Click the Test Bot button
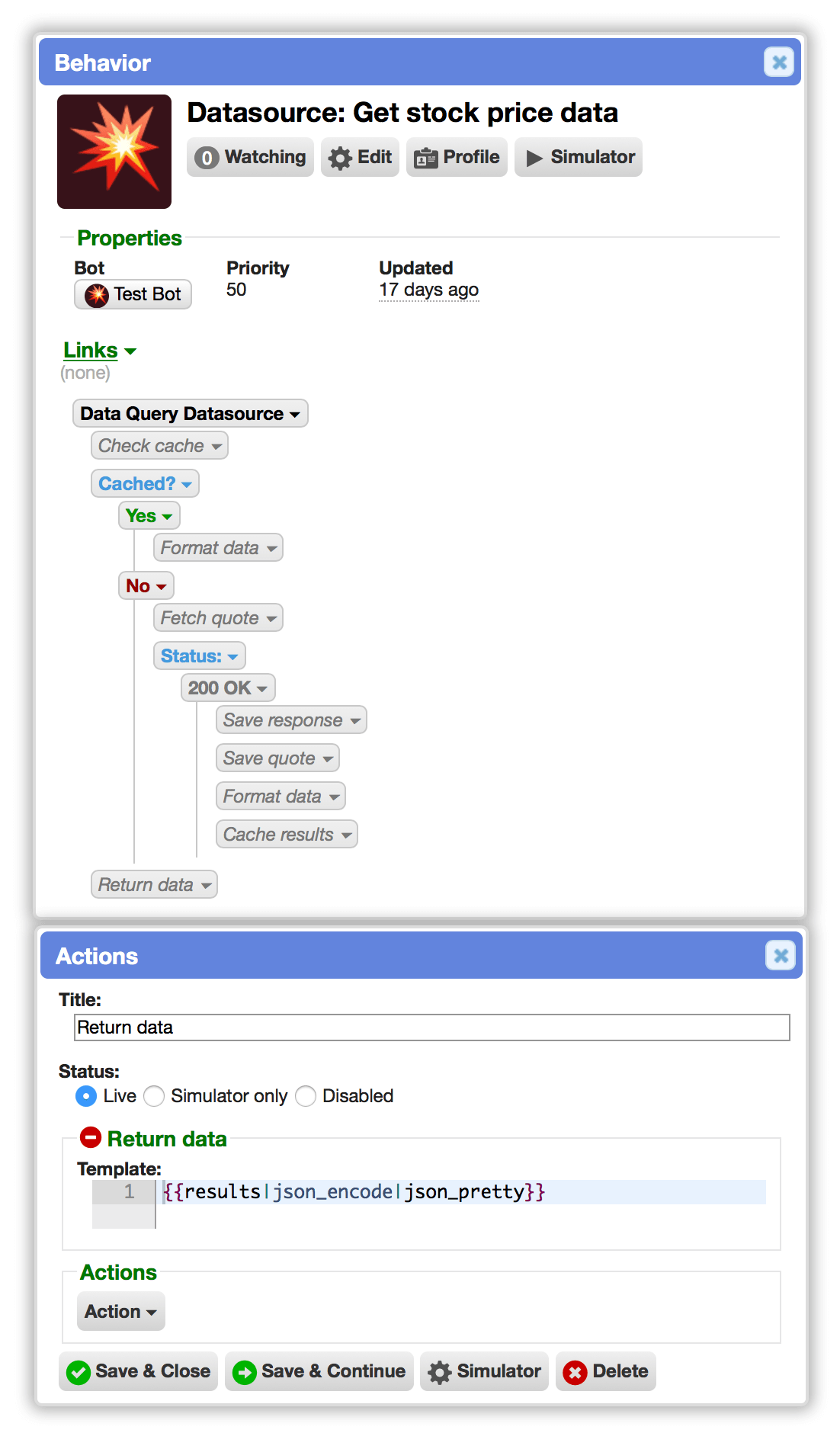Viewport: 840px width, 1433px height. point(133,294)
